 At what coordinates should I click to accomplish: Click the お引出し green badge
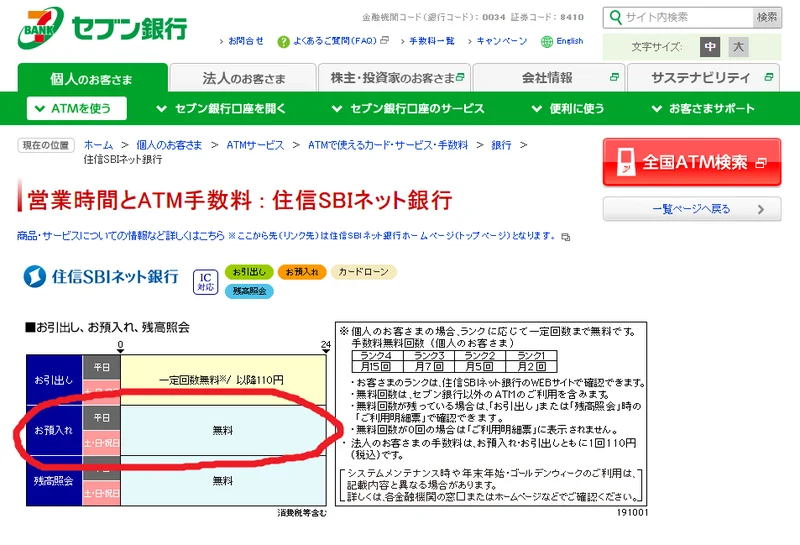point(249,272)
